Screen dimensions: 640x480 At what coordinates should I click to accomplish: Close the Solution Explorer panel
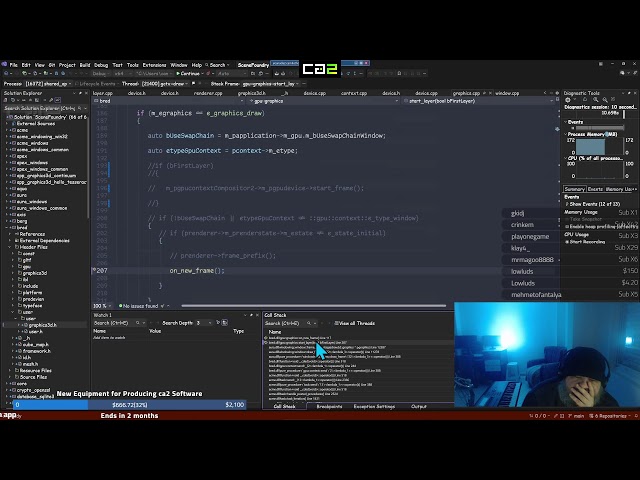coord(86,93)
